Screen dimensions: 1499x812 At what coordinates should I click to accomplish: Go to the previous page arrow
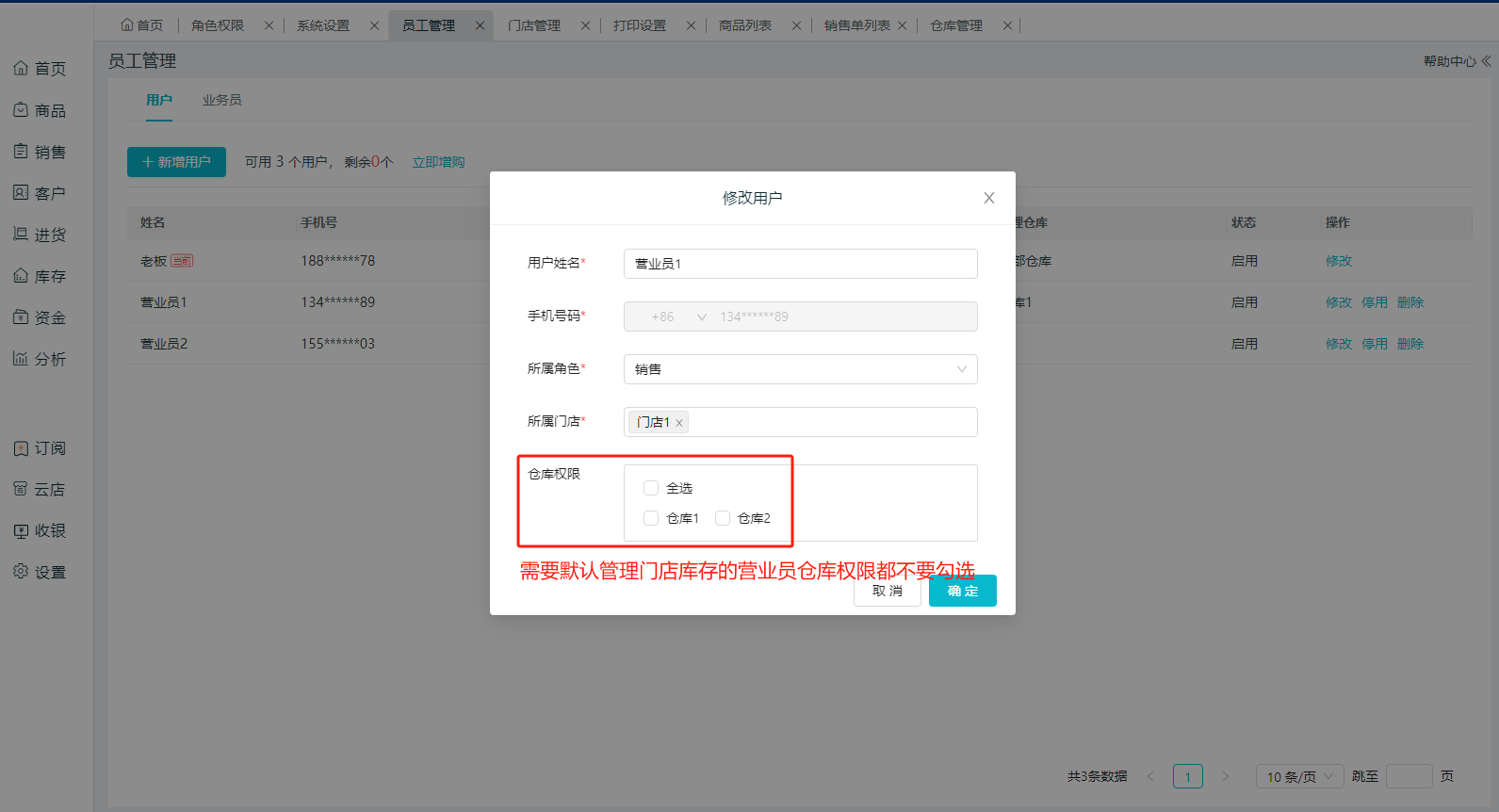(1150, 776)
